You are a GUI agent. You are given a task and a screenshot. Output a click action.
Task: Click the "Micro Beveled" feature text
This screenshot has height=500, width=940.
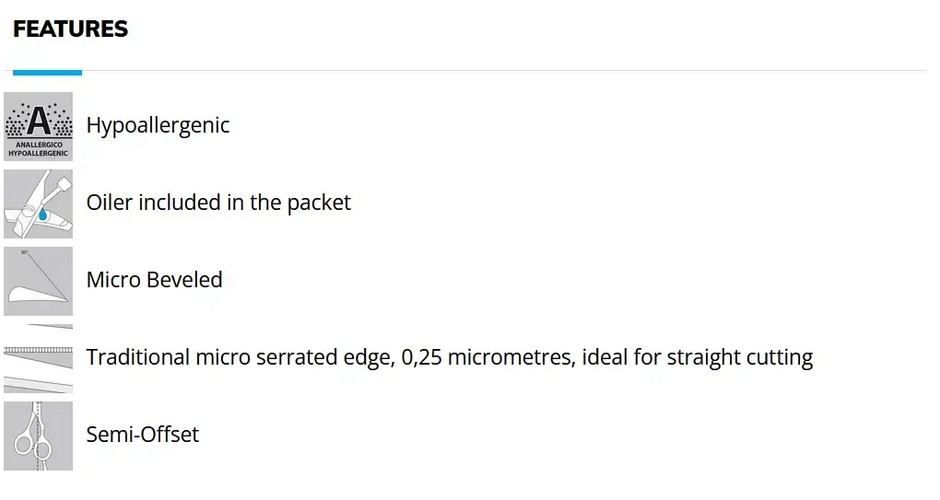(154, 280)
